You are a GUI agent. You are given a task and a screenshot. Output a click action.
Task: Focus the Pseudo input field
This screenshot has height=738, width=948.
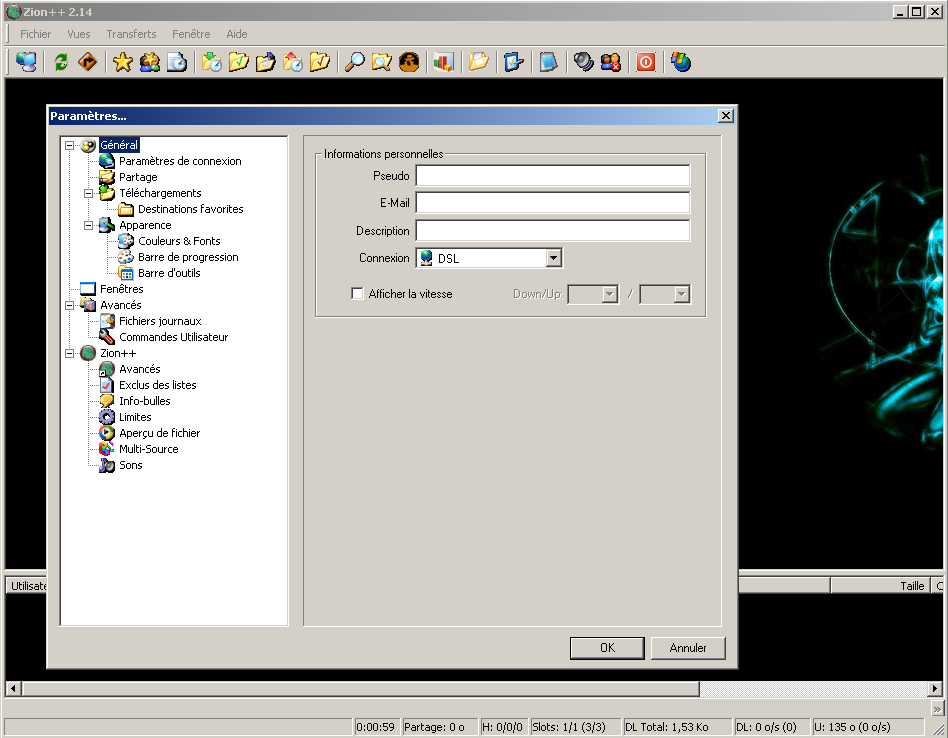coord(553,176)
